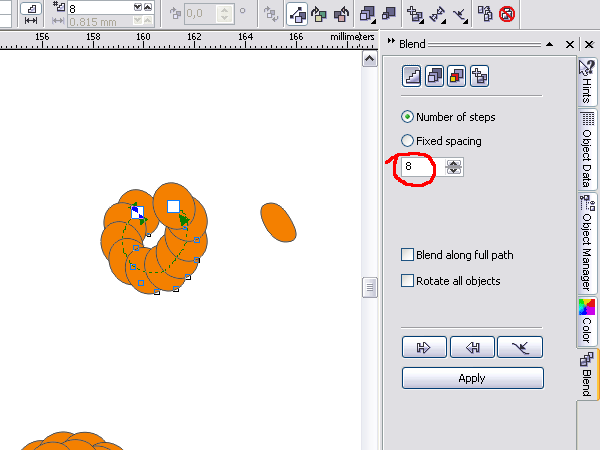
Task: Switch to Blend Acceleration page in the docker
Action: (x=434, y=76)
